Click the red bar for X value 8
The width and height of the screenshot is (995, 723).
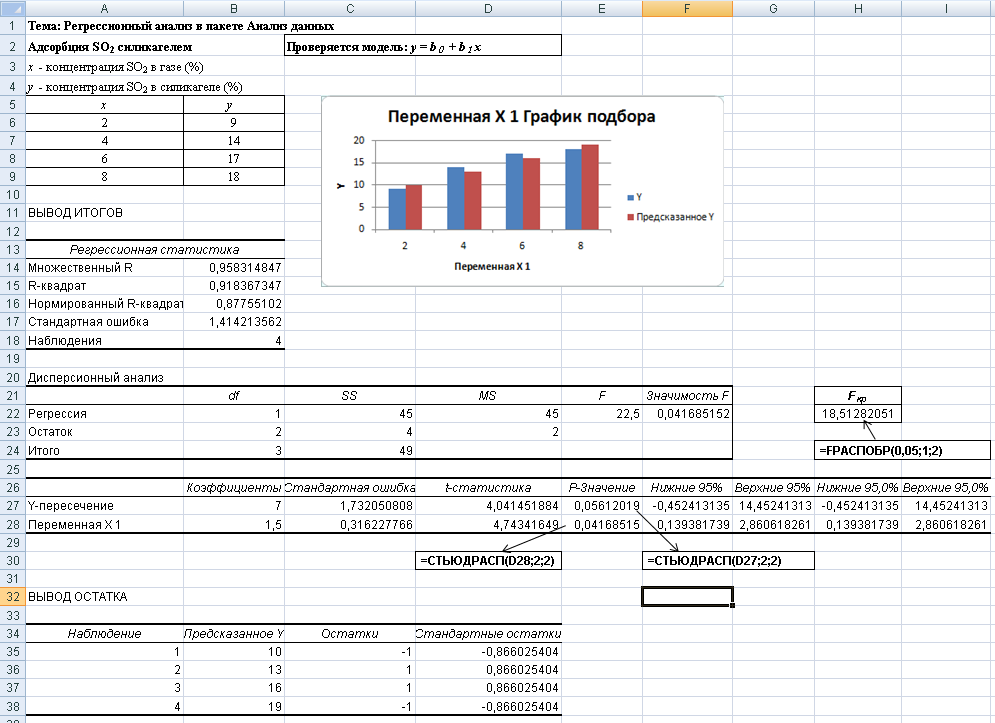pos(590,187)
